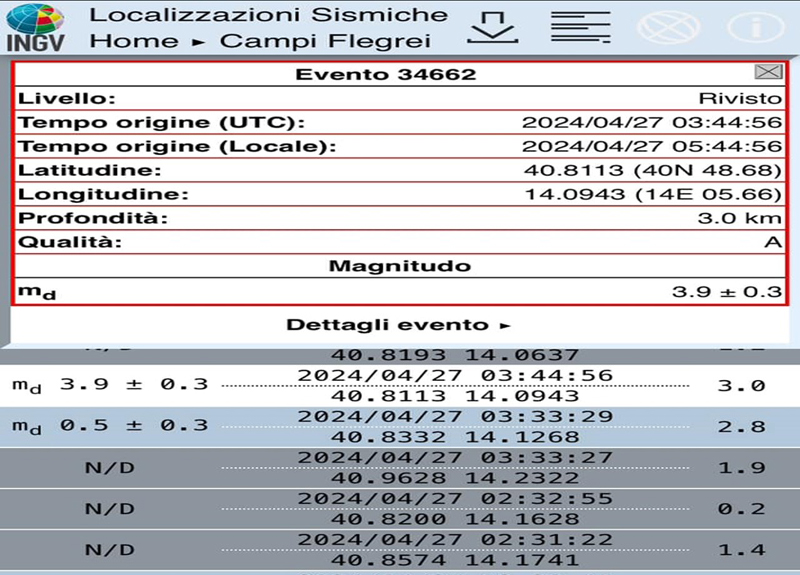
Task: Close the Evento 34662 popup
Action: tap(768, 72)
